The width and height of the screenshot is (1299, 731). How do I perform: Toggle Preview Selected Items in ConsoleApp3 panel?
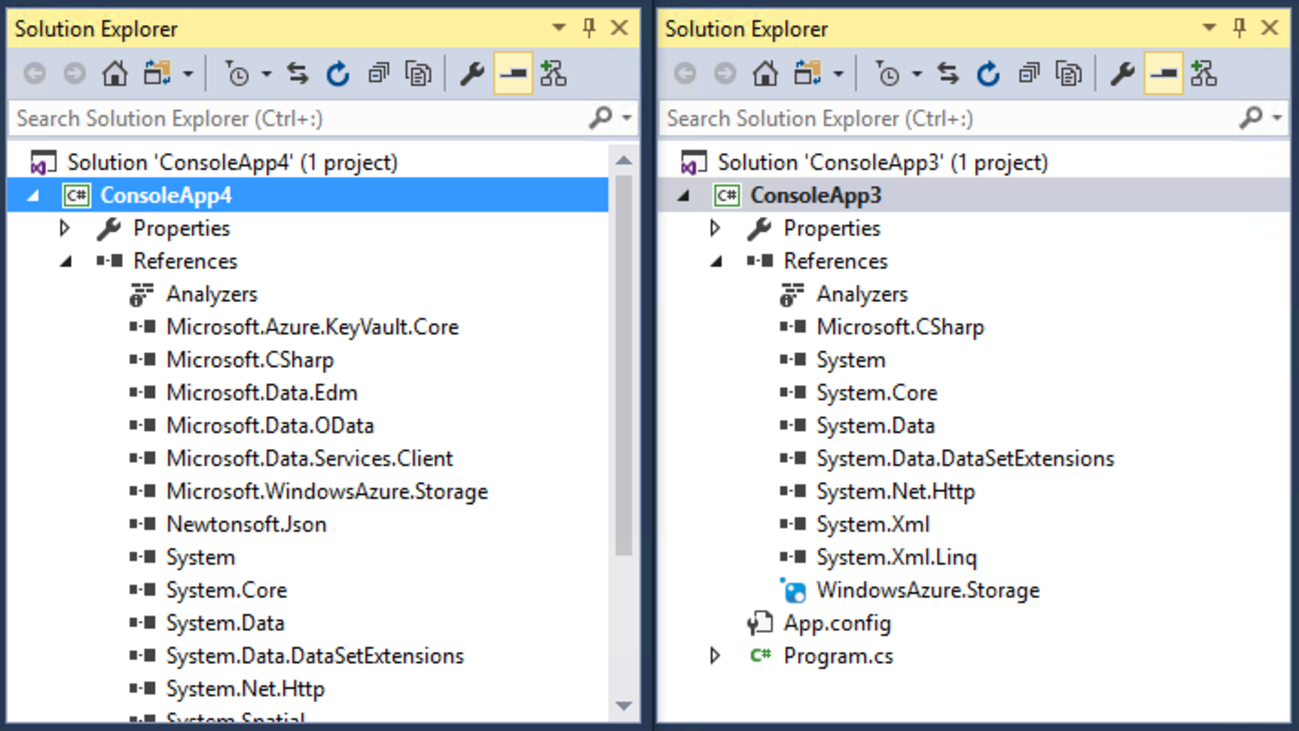tap(1163, 73)
